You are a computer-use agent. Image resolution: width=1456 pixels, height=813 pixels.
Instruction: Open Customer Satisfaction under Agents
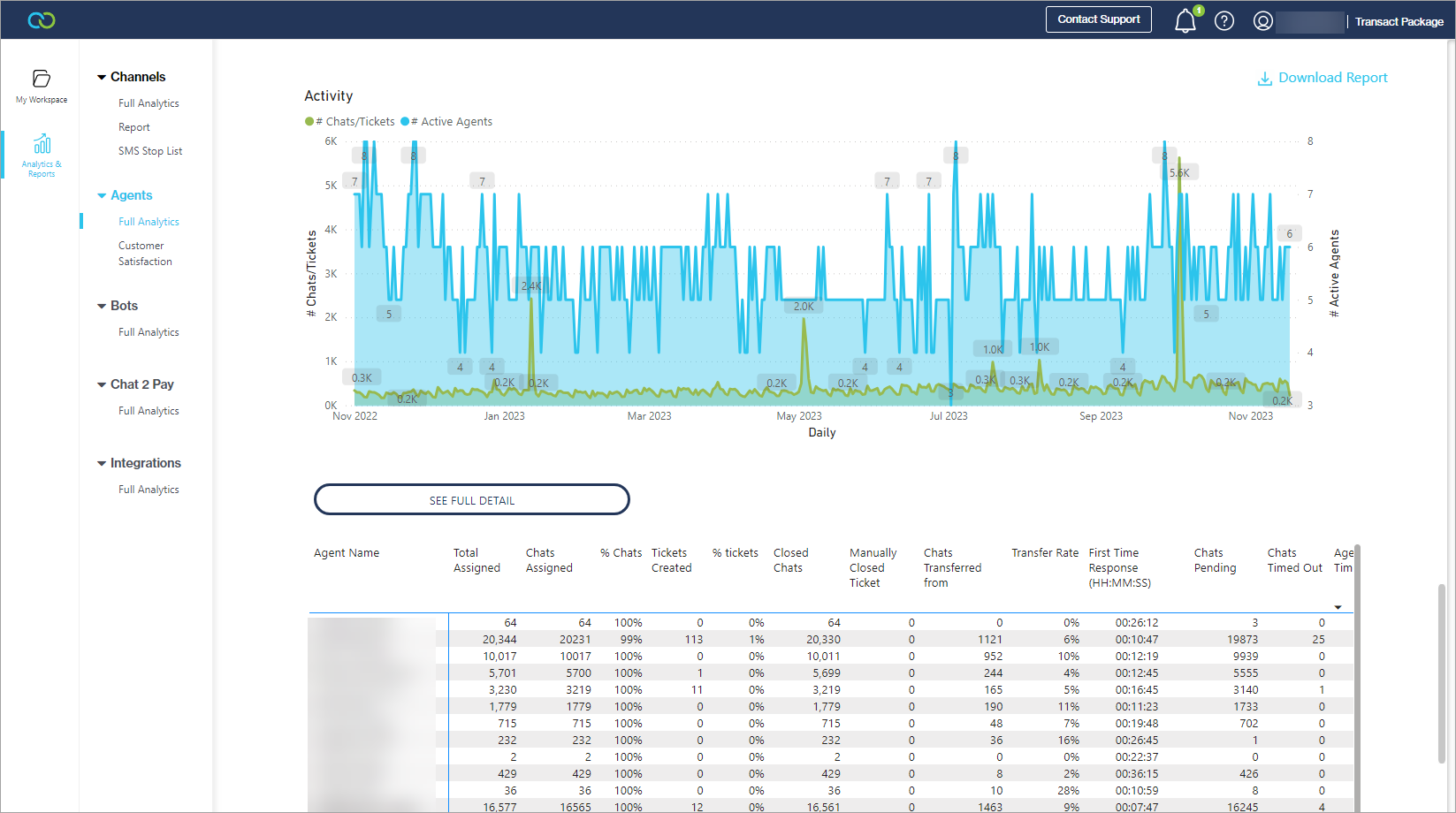pyautogui.click(x=145, y=254)
